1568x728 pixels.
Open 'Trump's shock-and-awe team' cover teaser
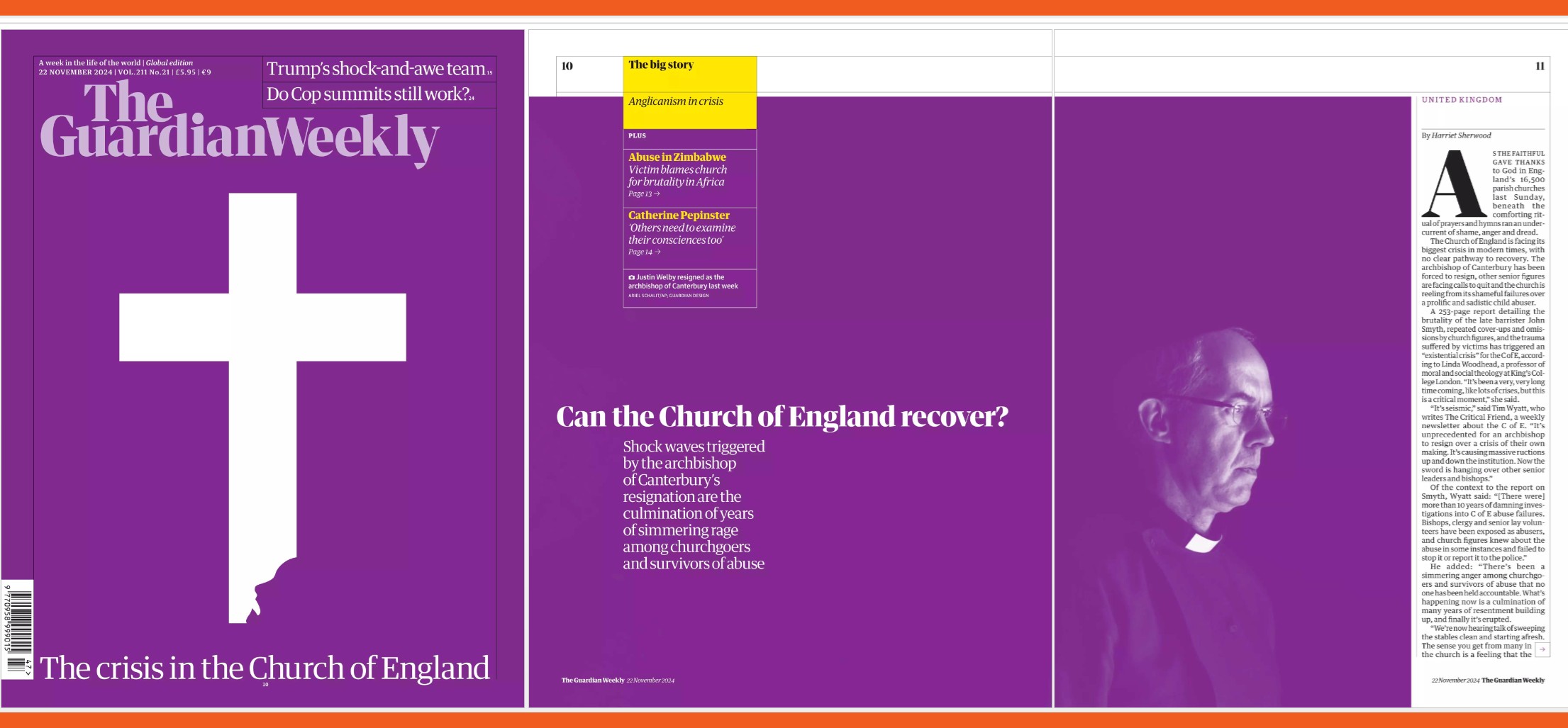[x=379, y=69]
